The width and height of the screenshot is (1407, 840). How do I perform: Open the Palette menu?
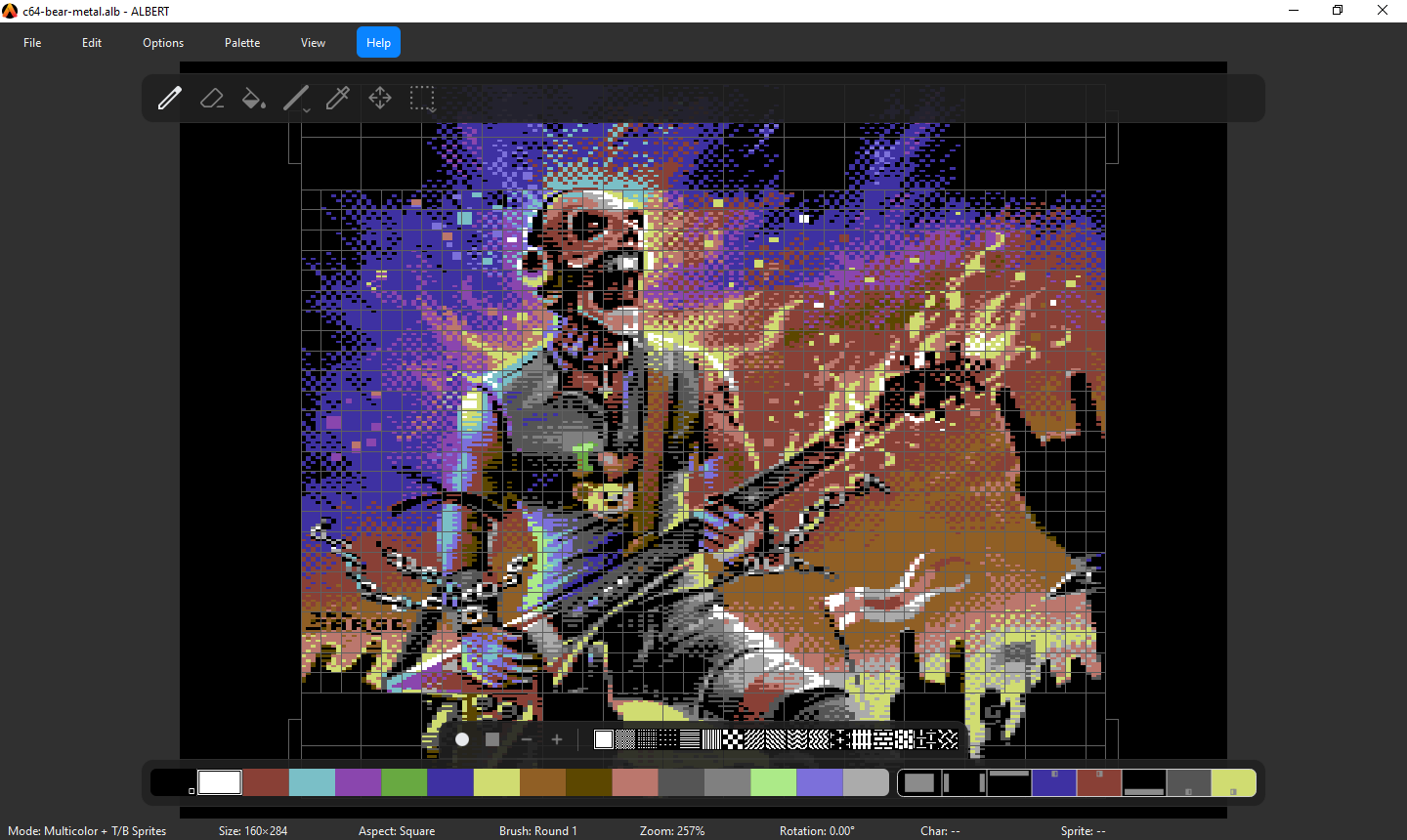[242, 43]
